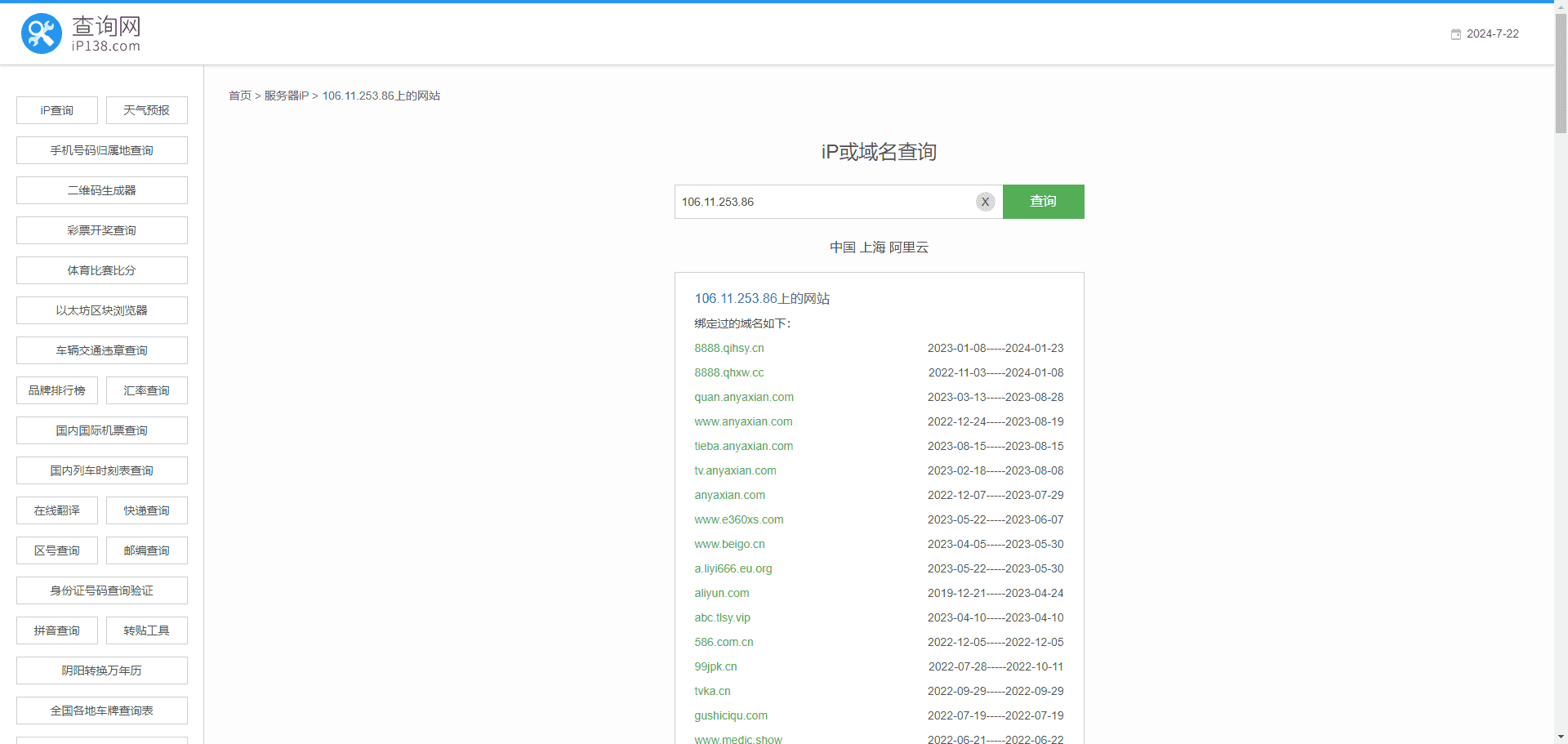Click the 在线翻译 sidebar button
This screenshot has height=744, width=1568.
click(57, 510)
